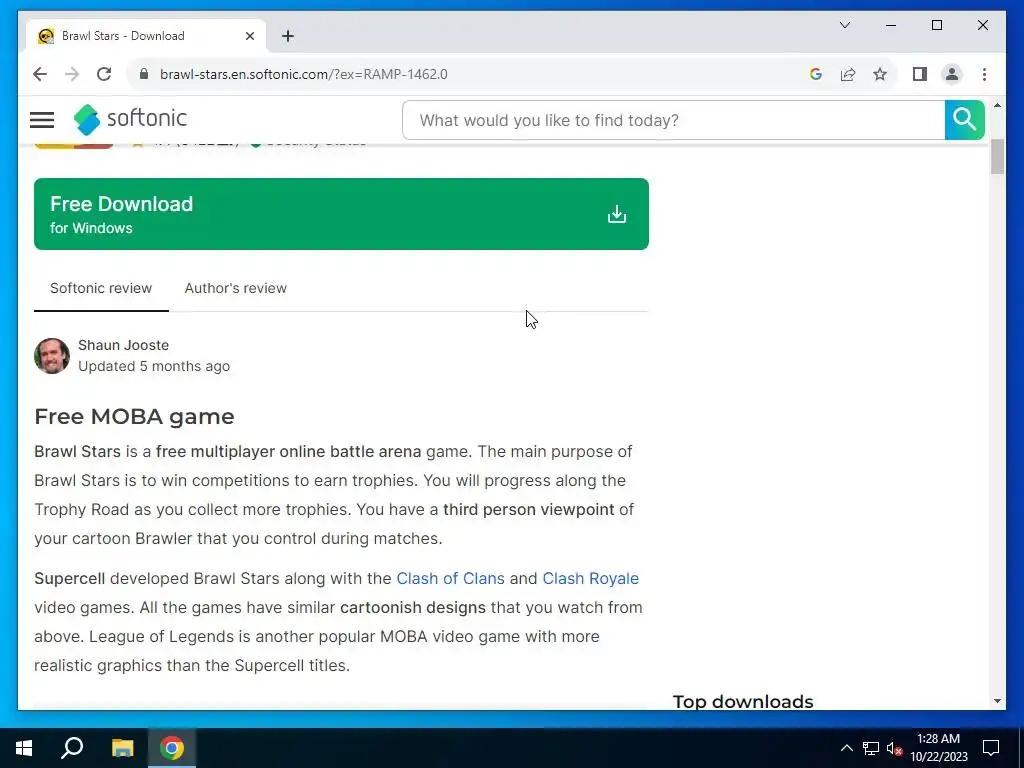Viewport: 1024px width, 768px height.
Task: Click the Chrome taskbar icon
Action: coord(172,748)
